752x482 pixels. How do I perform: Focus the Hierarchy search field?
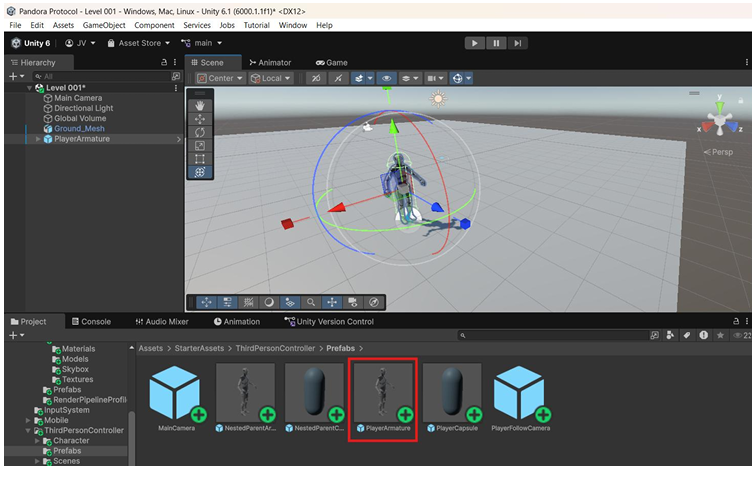click(102, 76)
